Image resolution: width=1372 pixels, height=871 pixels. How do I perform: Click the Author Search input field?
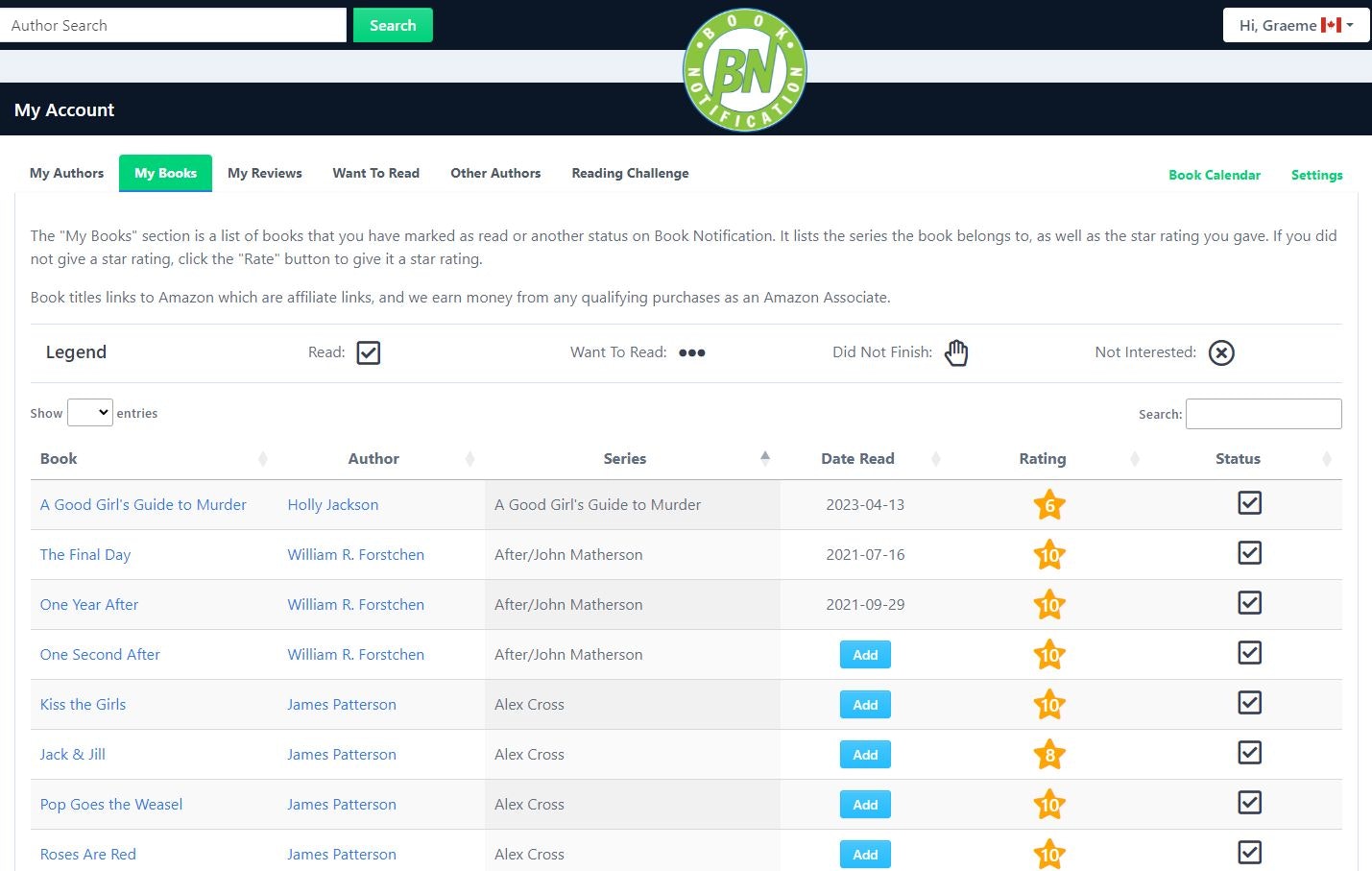click(x=173, y=25)
